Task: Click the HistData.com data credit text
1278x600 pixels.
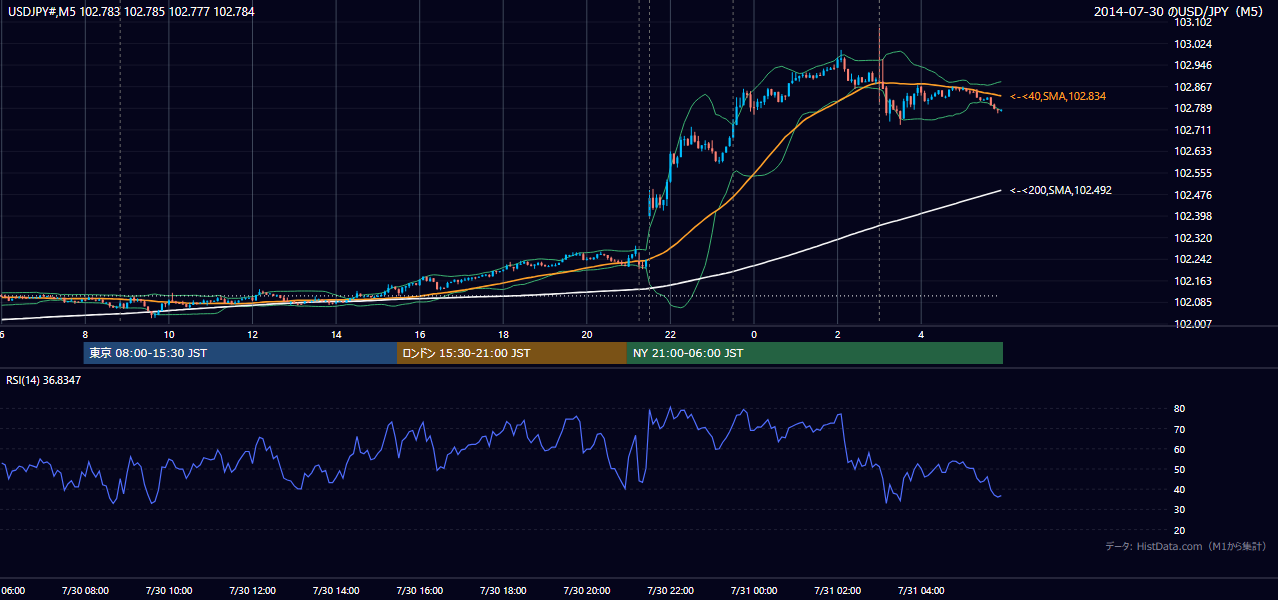Action: 1186,546
